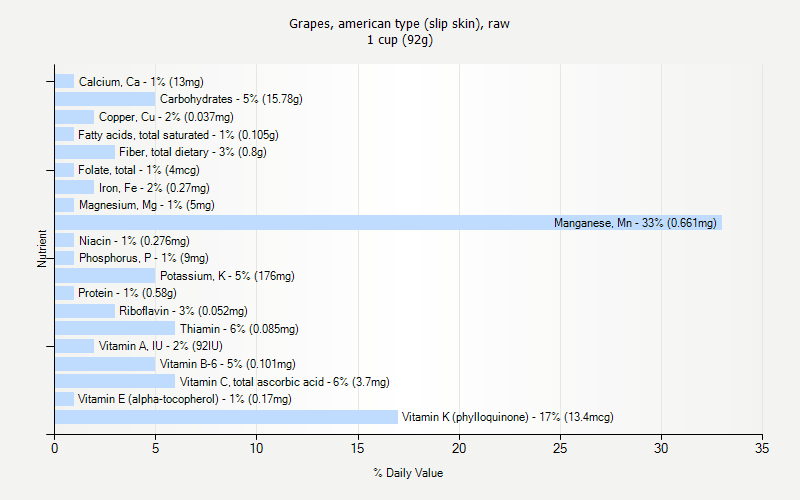Click the Calcium, Ca bar label

click(141, 82)
